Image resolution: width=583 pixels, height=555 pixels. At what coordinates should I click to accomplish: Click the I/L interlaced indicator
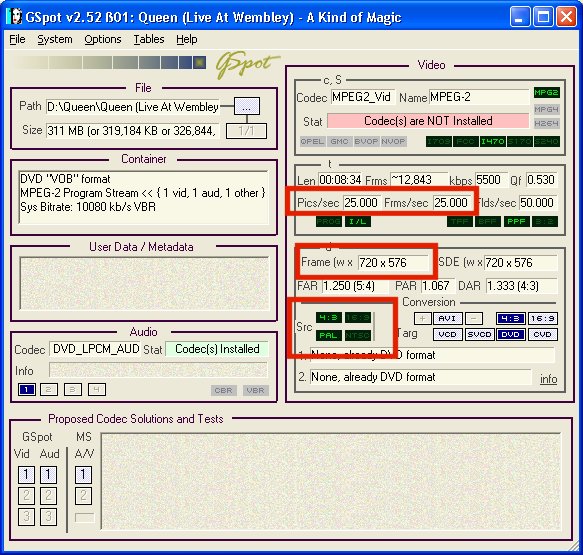tap(358, 222)
